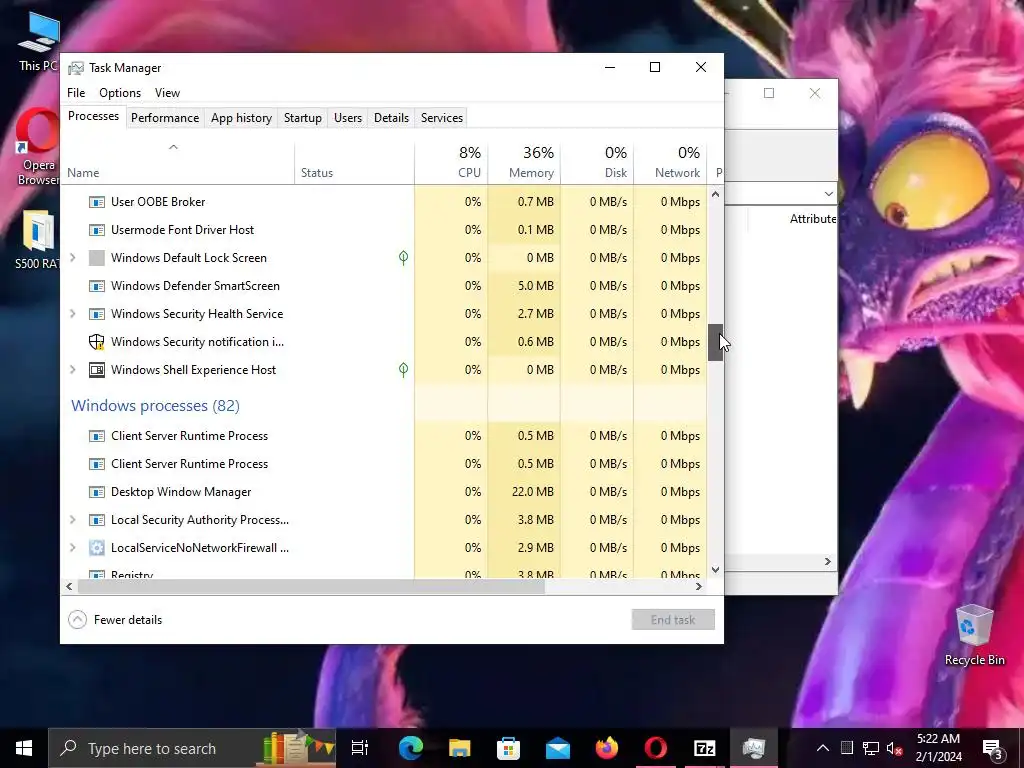
Task: Expand Local Security Authority Process group
Action: [x=73, y=520]
